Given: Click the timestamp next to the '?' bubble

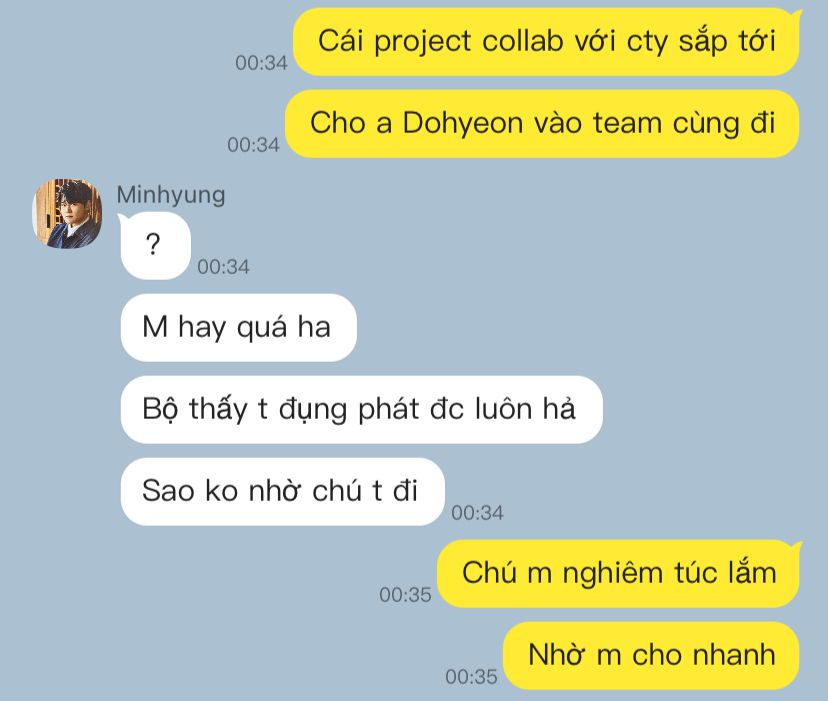Looking at the screenshot, I should click(223, 267).
